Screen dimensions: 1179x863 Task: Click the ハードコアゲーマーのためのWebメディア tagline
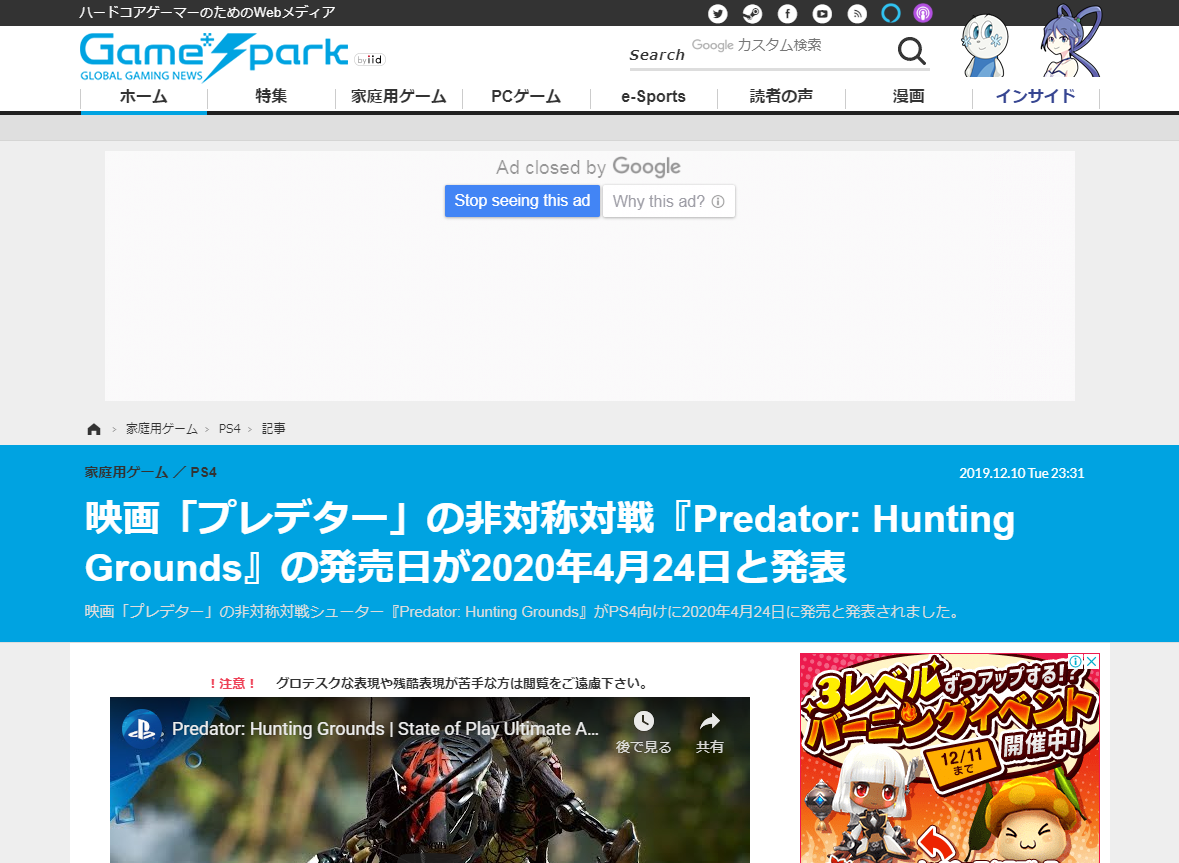pos(208,13)
